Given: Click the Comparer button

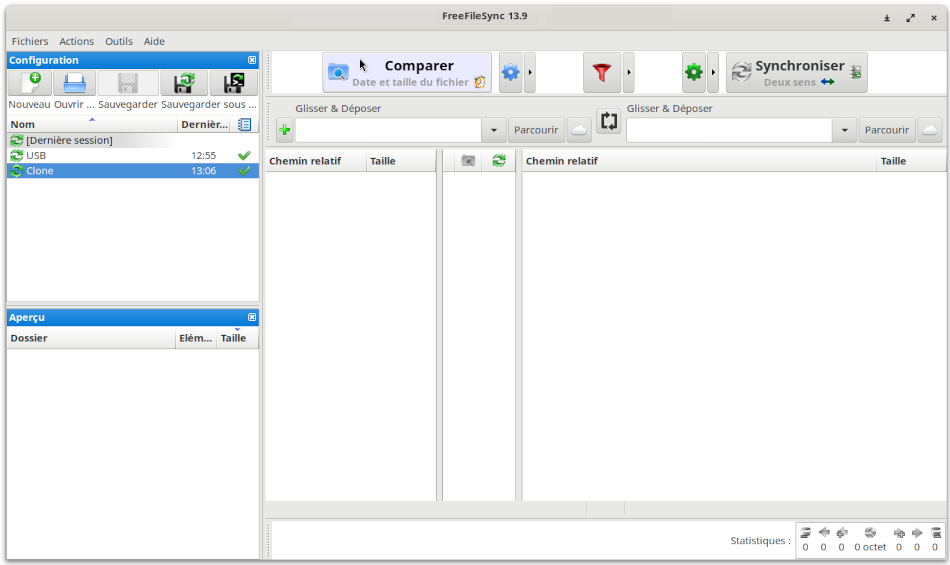Looking at the screenshot, I should coord(407,73).
